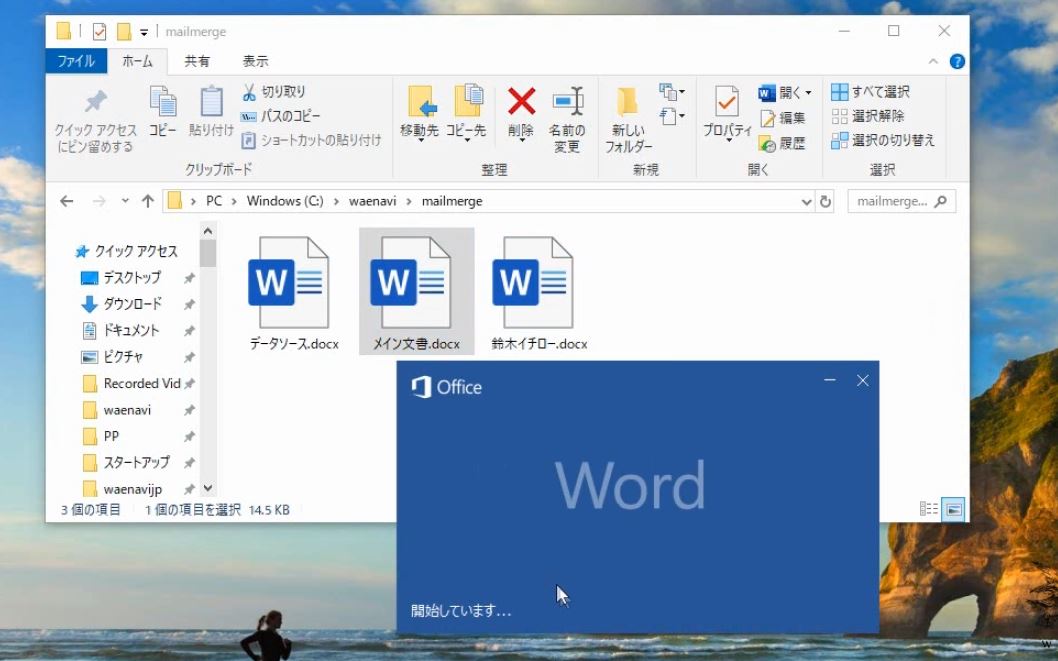The height and width of the screenshot is (661, 1058).
Task: Close the Word splash screen
Action: (862, 380)
